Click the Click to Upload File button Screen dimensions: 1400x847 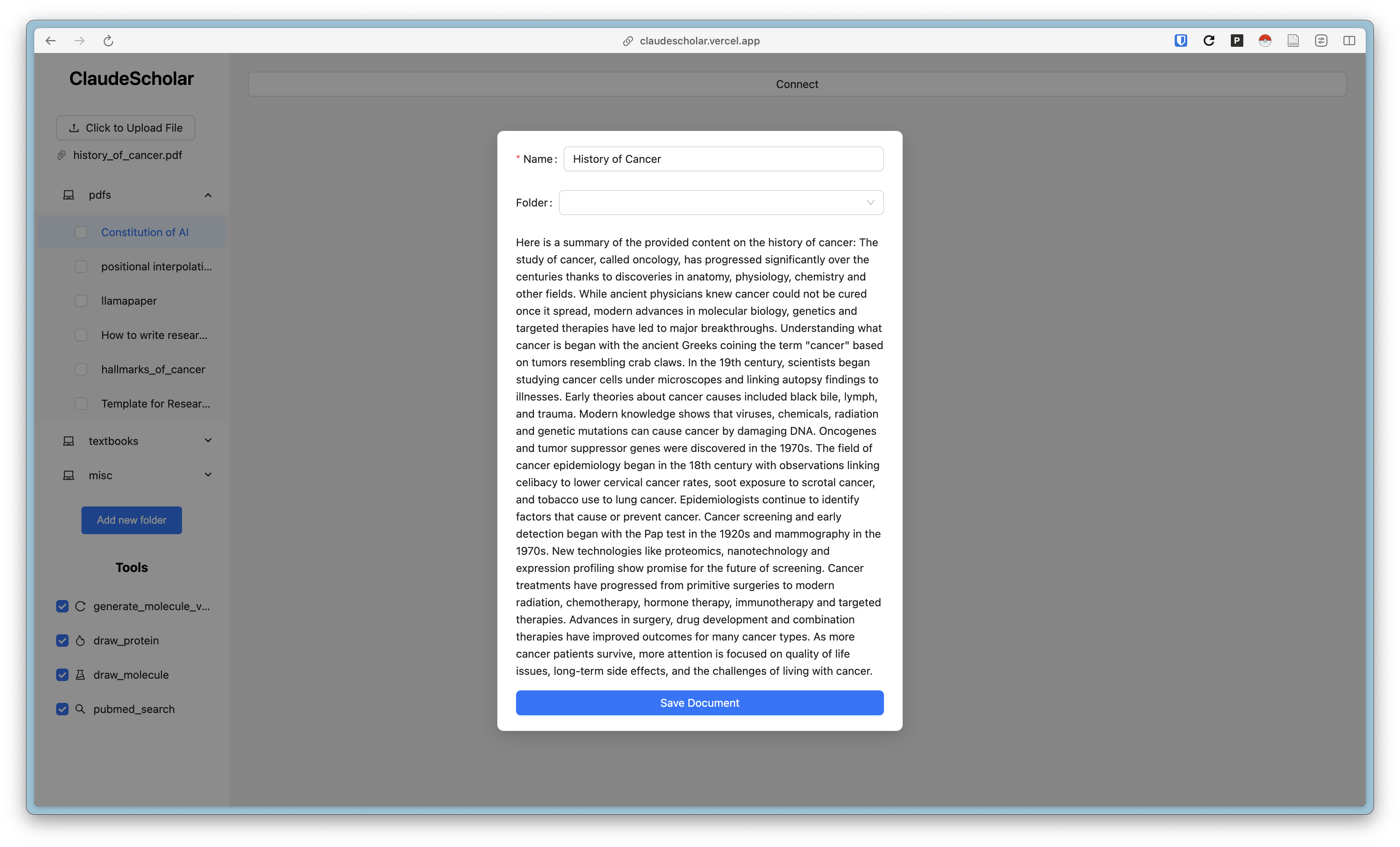pyautogui.click(x=126, y=128)
